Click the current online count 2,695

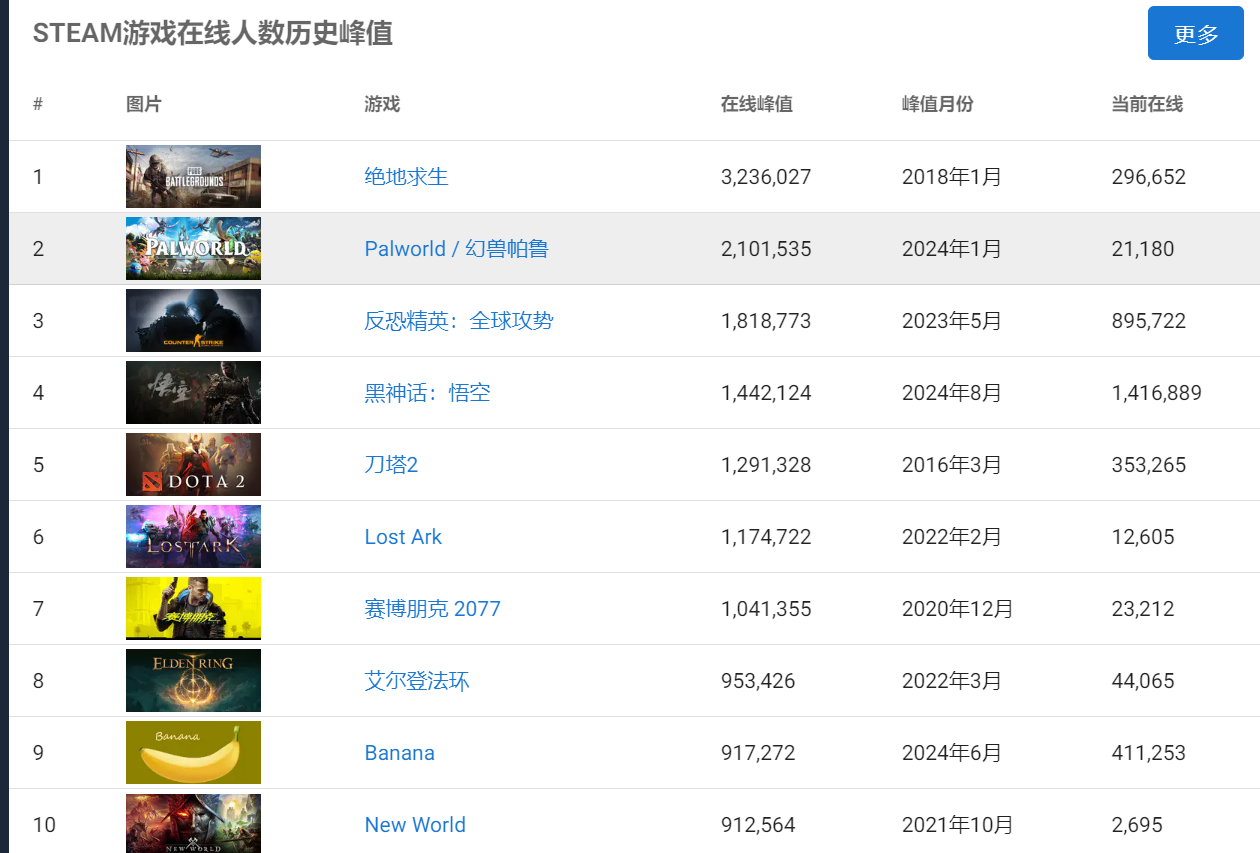pyautogui.click(x=1137, y=825)
